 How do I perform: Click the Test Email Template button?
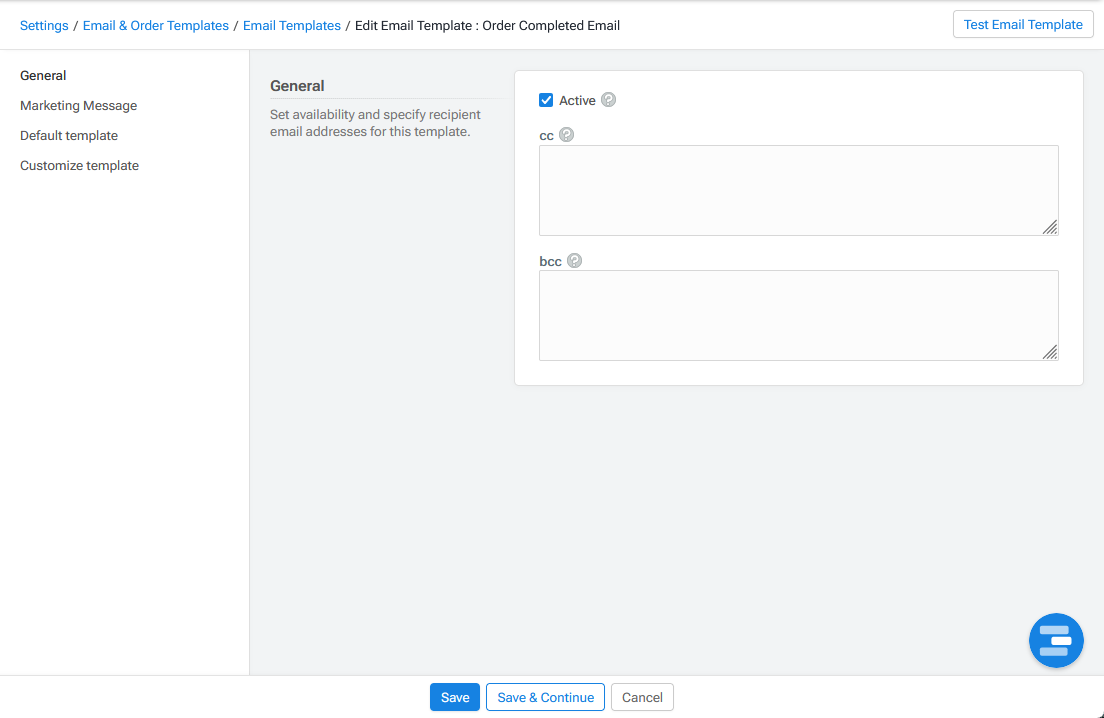tap(1022, 25)
